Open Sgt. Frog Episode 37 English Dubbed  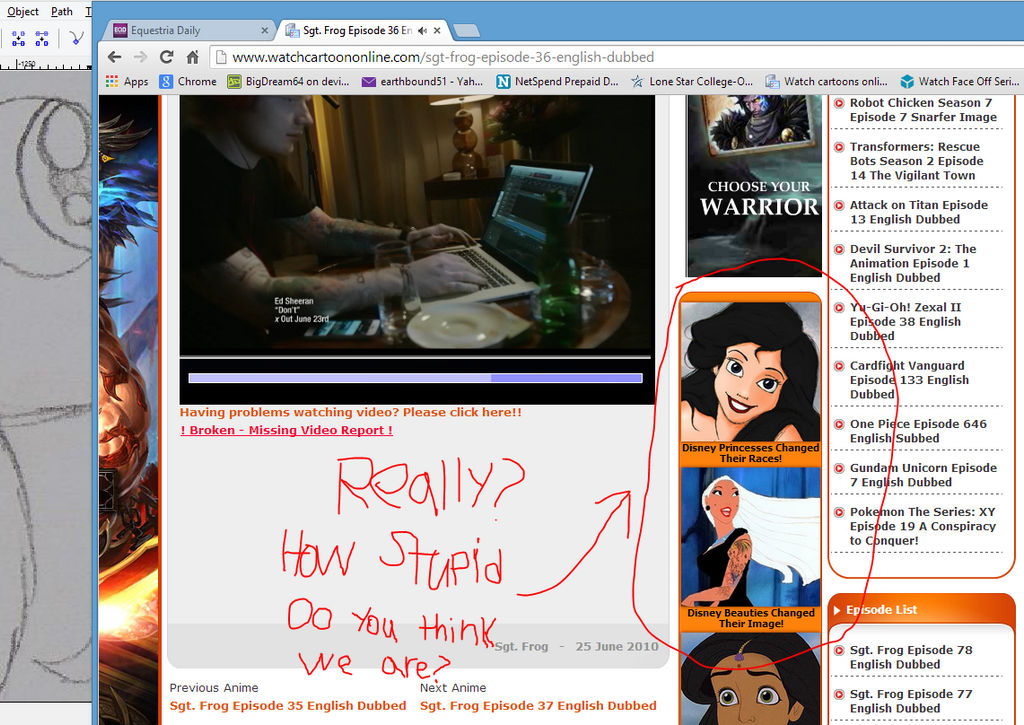538,705
